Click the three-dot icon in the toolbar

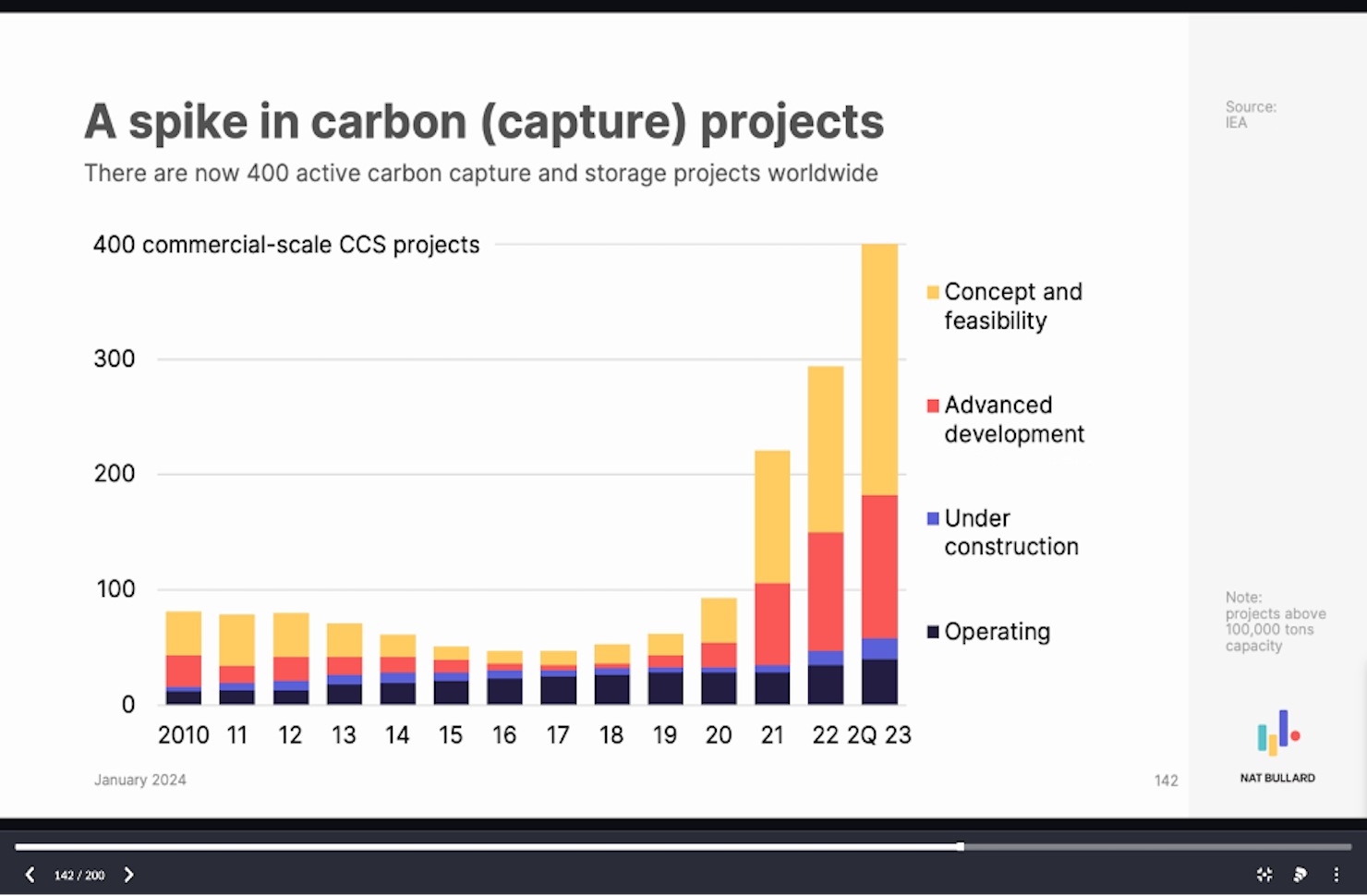tap(1337, 875)
